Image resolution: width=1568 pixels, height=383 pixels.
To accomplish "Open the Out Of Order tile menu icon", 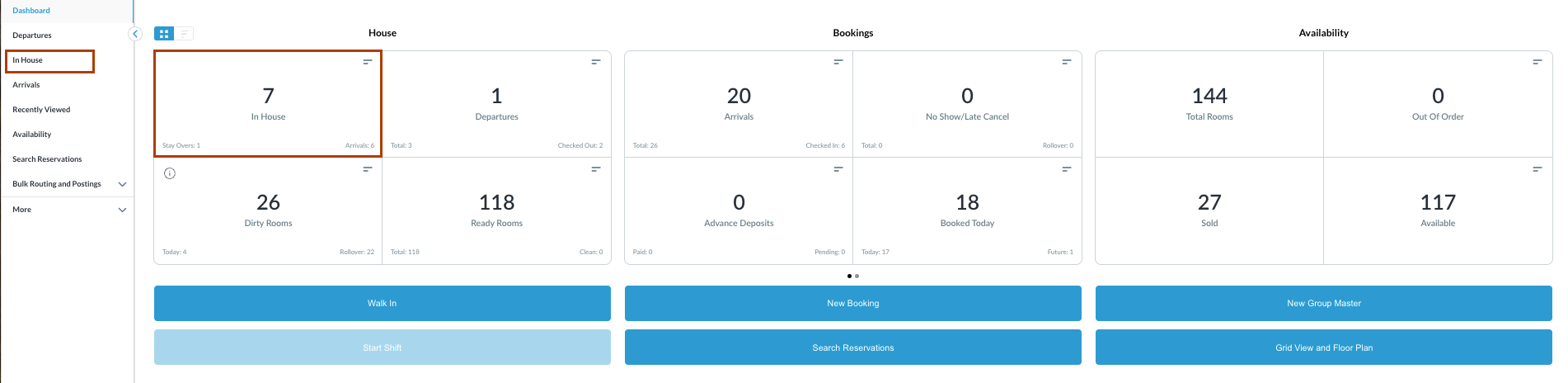I will [1537, 62].
